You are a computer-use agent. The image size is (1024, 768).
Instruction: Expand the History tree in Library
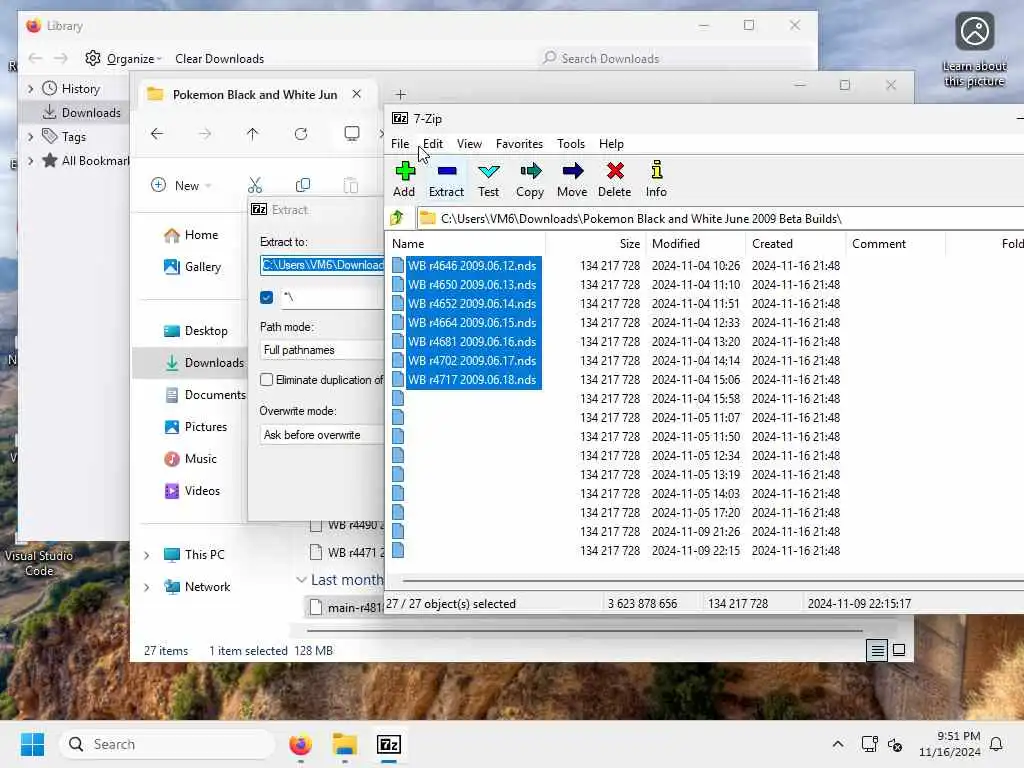pyautogui.click(x=30, y=88)
